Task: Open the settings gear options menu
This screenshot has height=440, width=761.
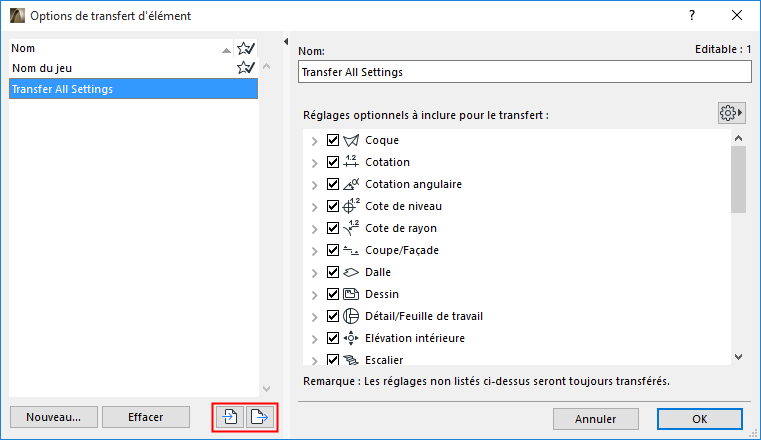Action: coord(733,113)
